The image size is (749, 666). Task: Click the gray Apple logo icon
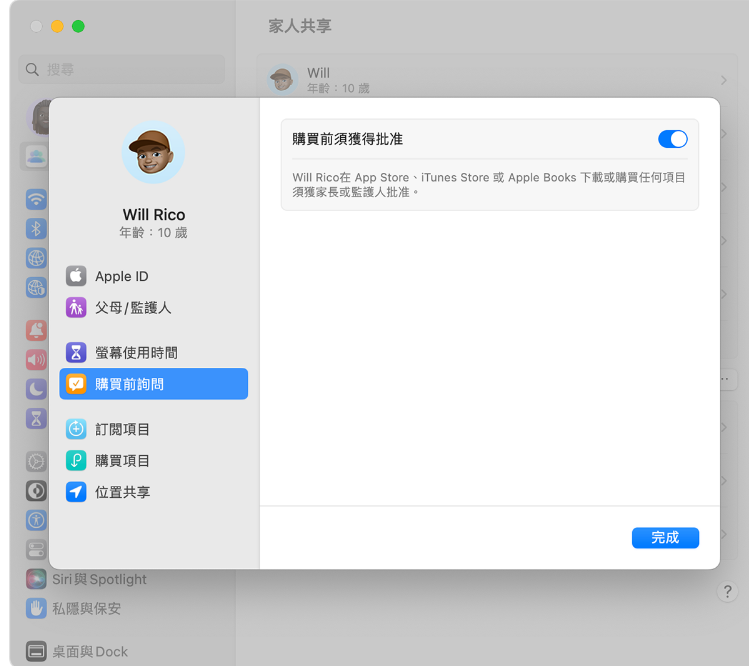pyautogui.click(x=76, y=276)
